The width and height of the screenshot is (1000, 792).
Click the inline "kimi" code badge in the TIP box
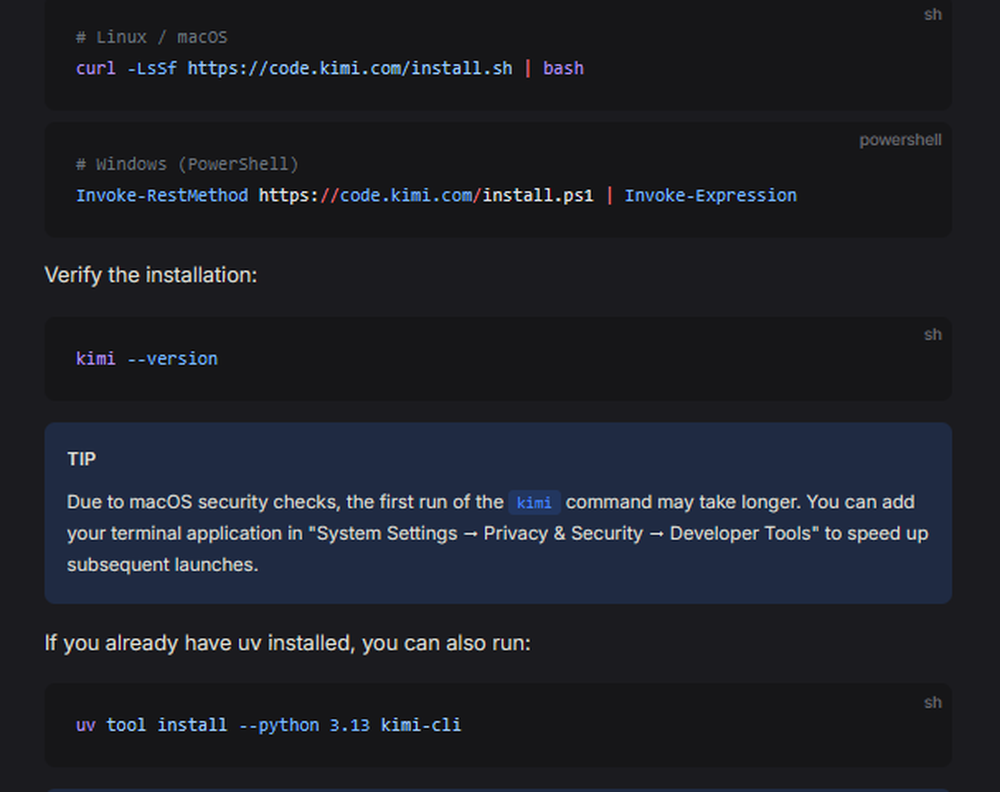[534, 503]
